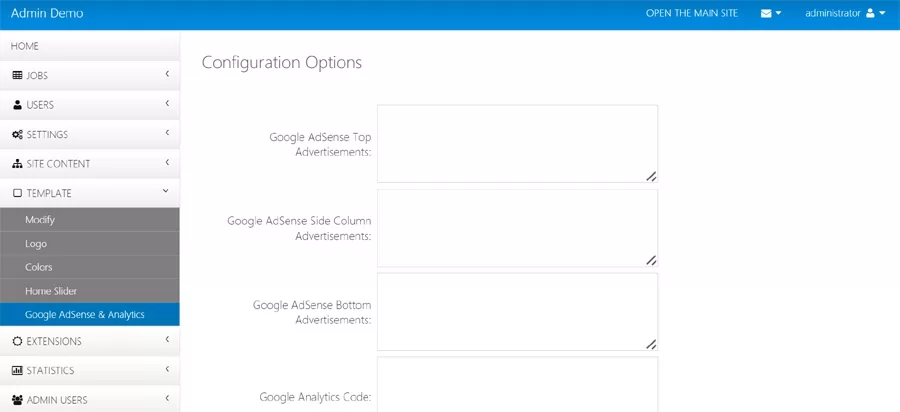Select the Modify template submenu item
The image size is (900, 412).
point(40,220)
